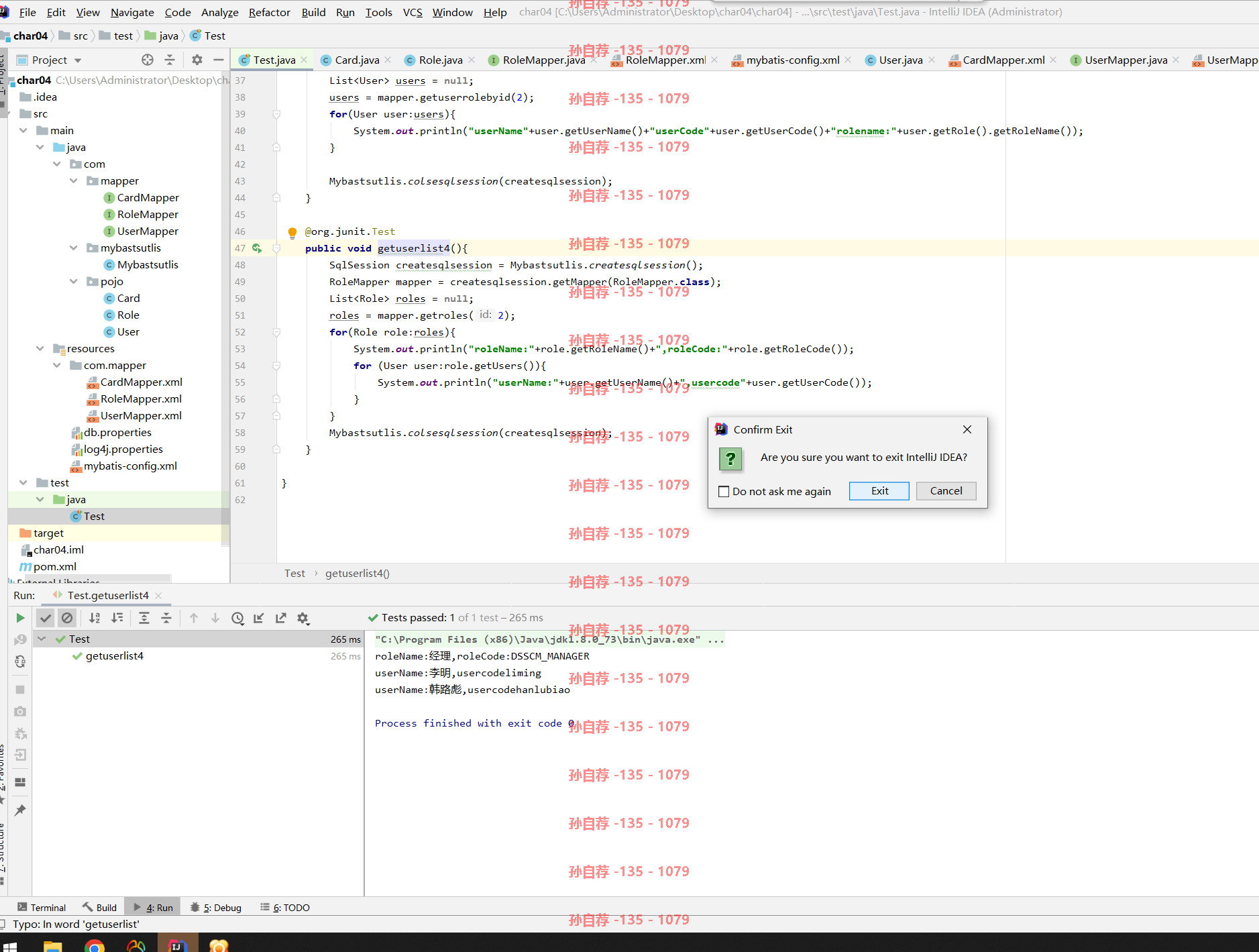The width and height of the screenshot is (1259, 952).
Task: Collapse the main folder in project tree
Action: click(23, 130)
